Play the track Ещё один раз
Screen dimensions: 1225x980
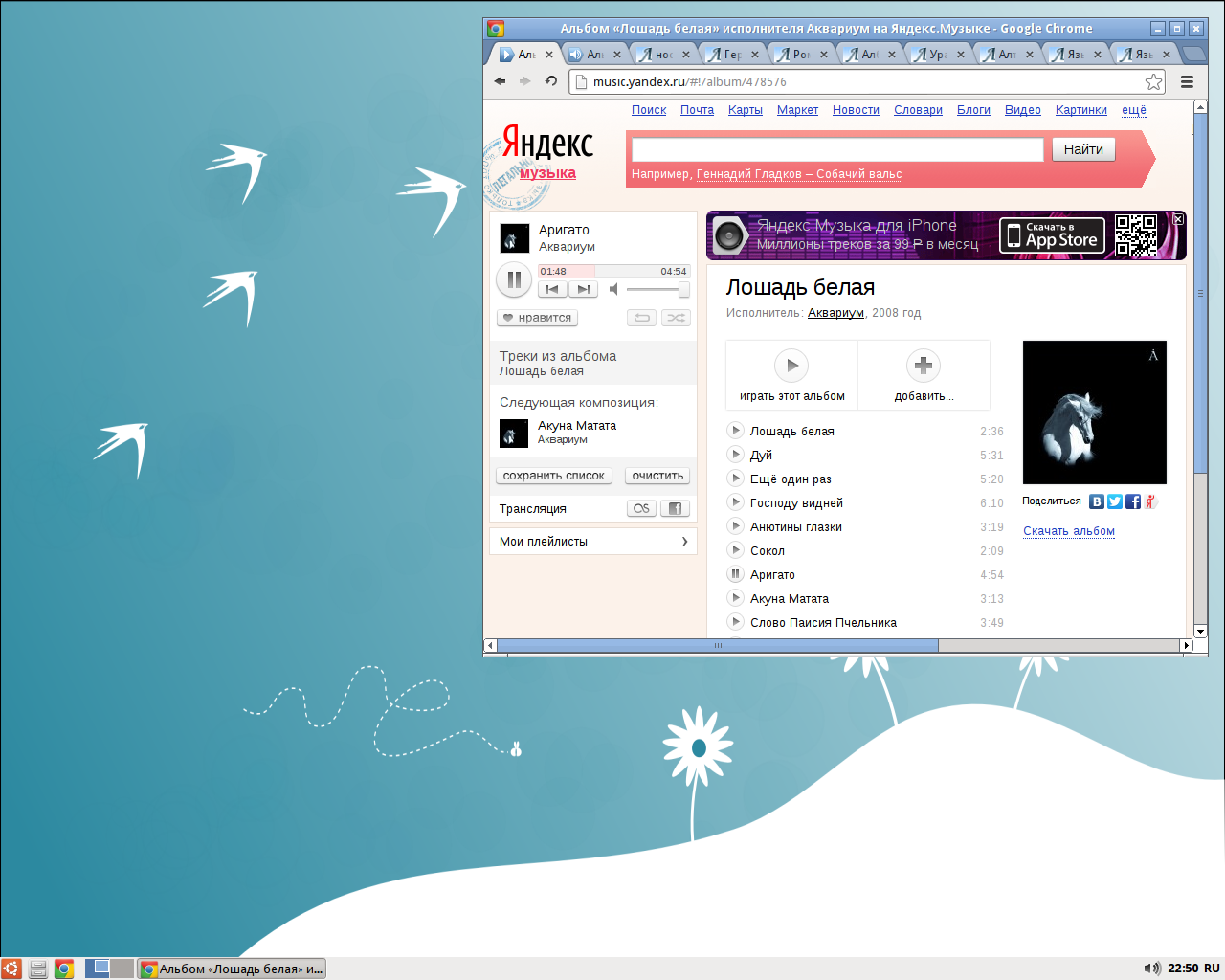tap(736, 479)
